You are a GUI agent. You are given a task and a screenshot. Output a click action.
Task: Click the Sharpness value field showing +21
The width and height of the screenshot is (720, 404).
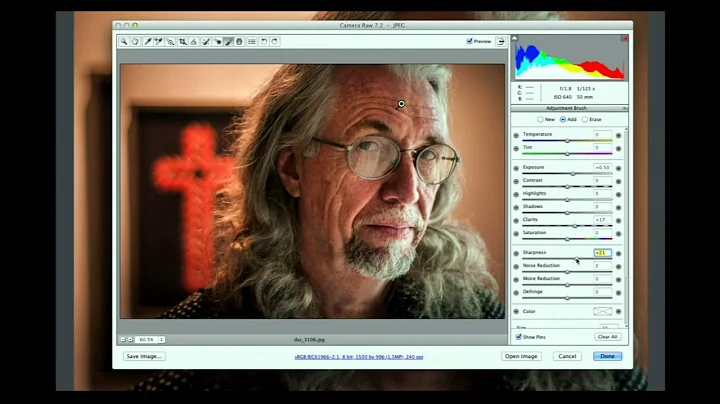pyautogui.click(x=602, y=253)
